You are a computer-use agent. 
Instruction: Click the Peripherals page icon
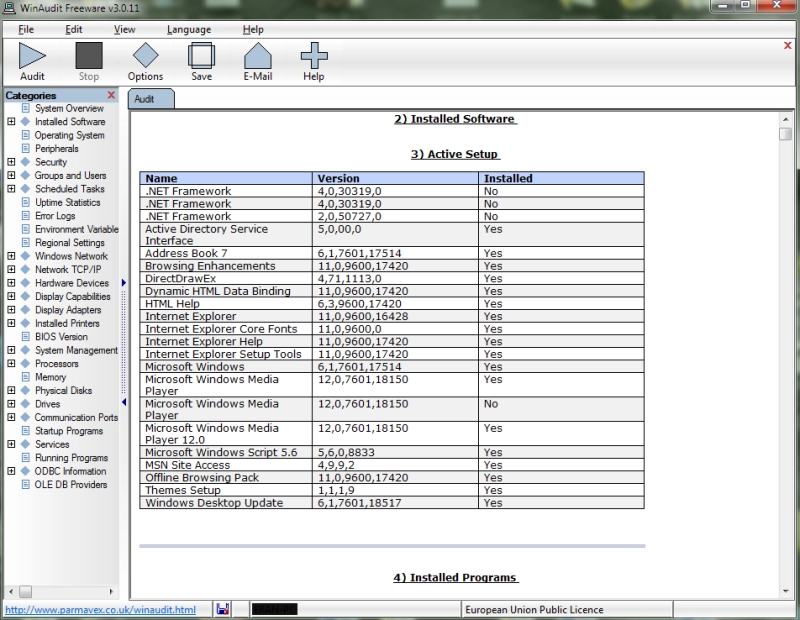tap(26, 148)
